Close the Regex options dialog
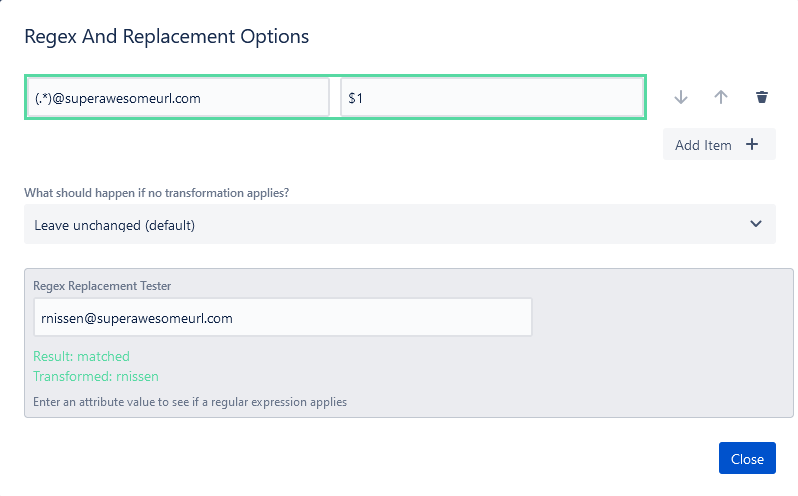This screenshot has width=798, height=496. point(747,459)
